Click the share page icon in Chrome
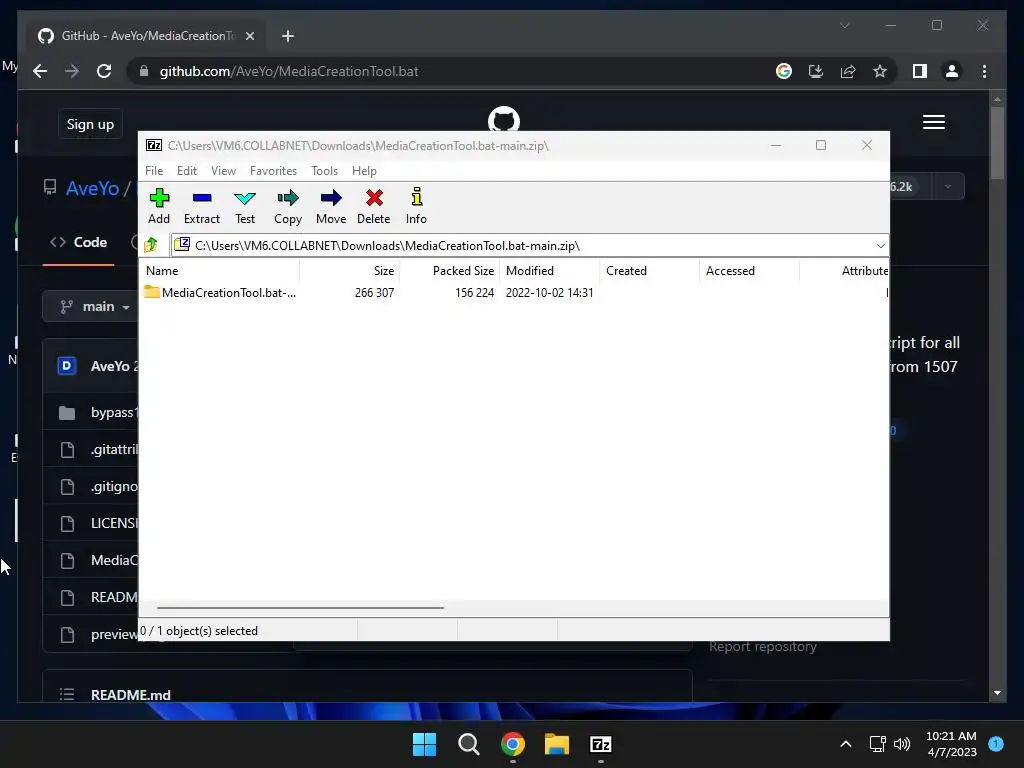Screen dimensions: 1024x768 [848, 71]
